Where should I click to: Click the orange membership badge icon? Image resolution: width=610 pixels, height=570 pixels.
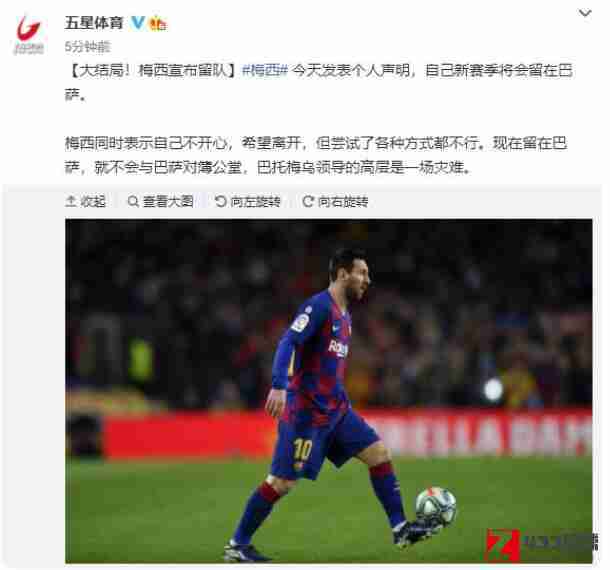tap(158, 23)
